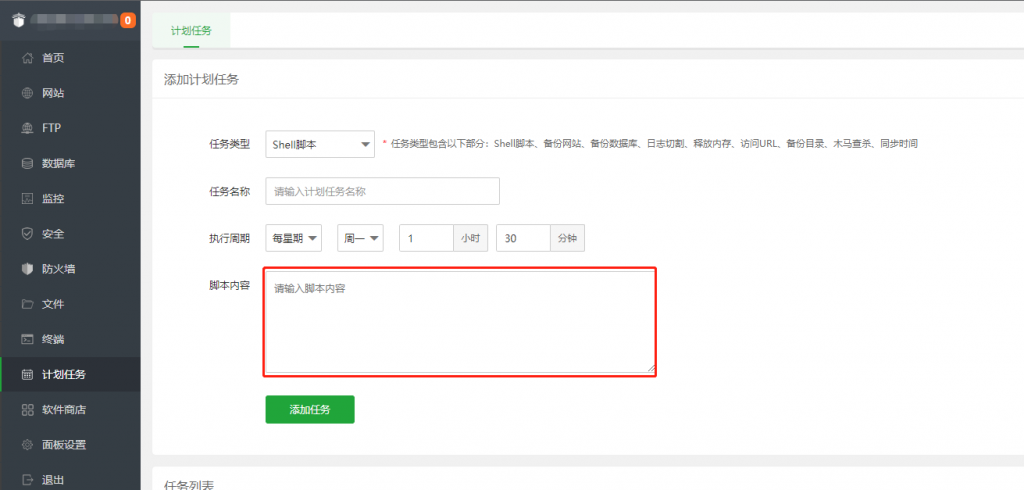This screenshot has width=1024, height=490.
Task: Click the shield check icon beside 安全
Action: 27,234
